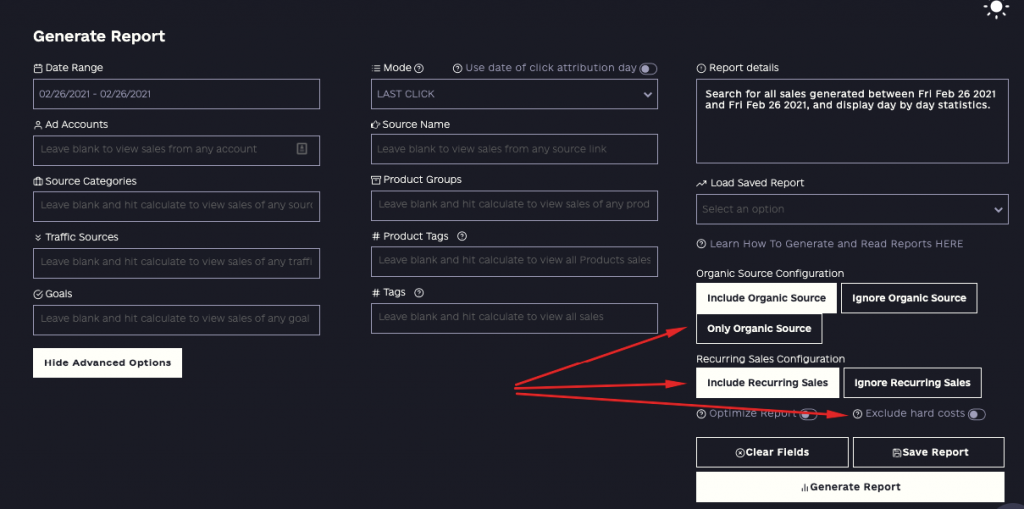Viewport: 1024px width, 509px height.
Task: Click the Tags help question icon
Action: click(x=419, y=293)
